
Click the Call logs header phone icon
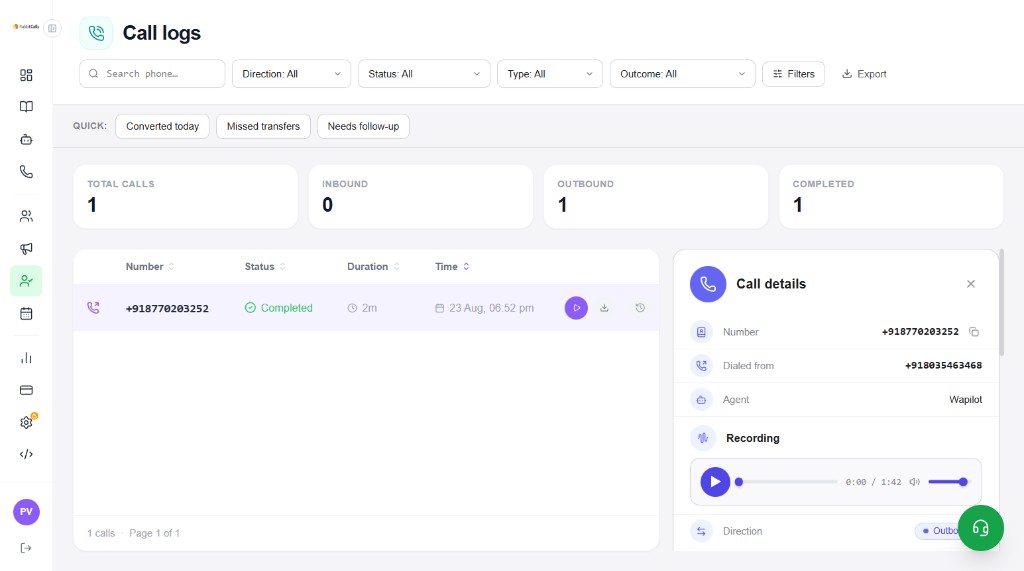(x=96, y=33)
